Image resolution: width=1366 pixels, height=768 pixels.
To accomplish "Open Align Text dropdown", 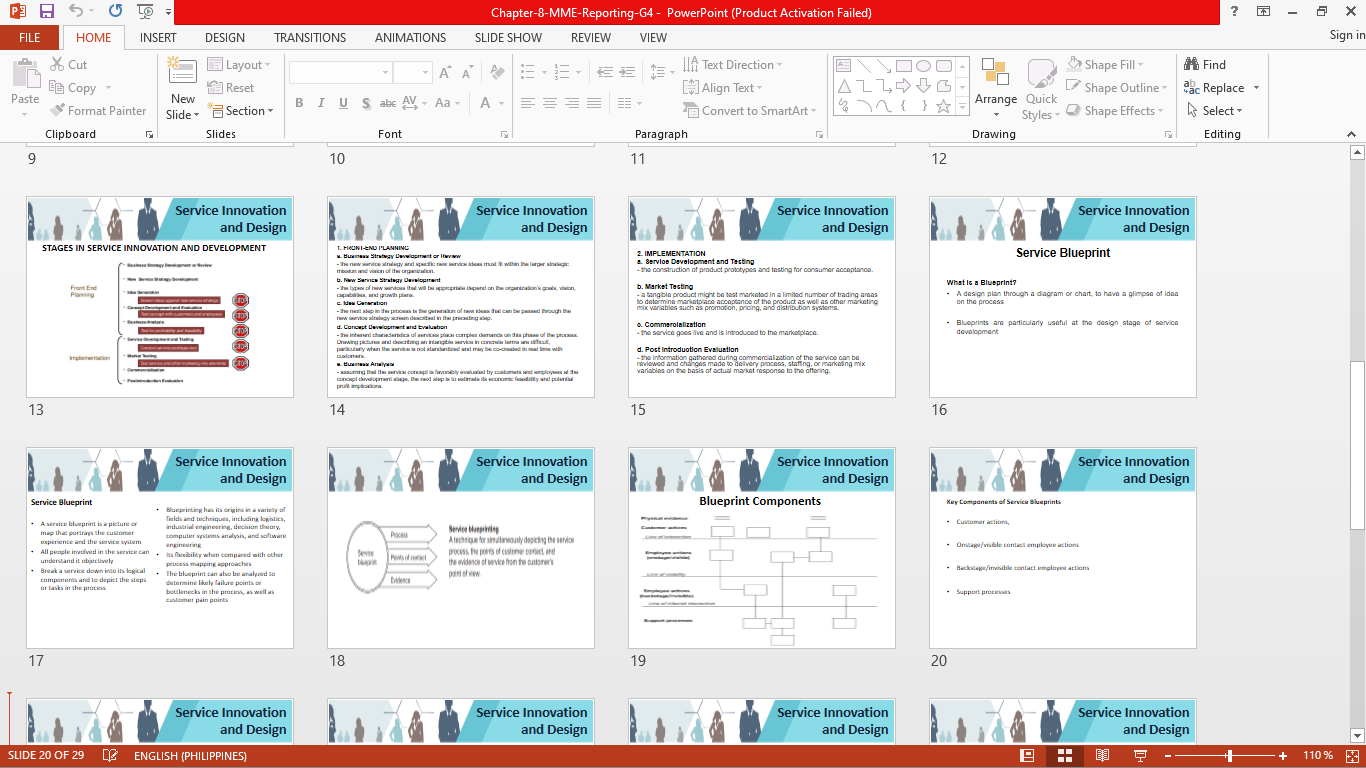I will point(723,87).
